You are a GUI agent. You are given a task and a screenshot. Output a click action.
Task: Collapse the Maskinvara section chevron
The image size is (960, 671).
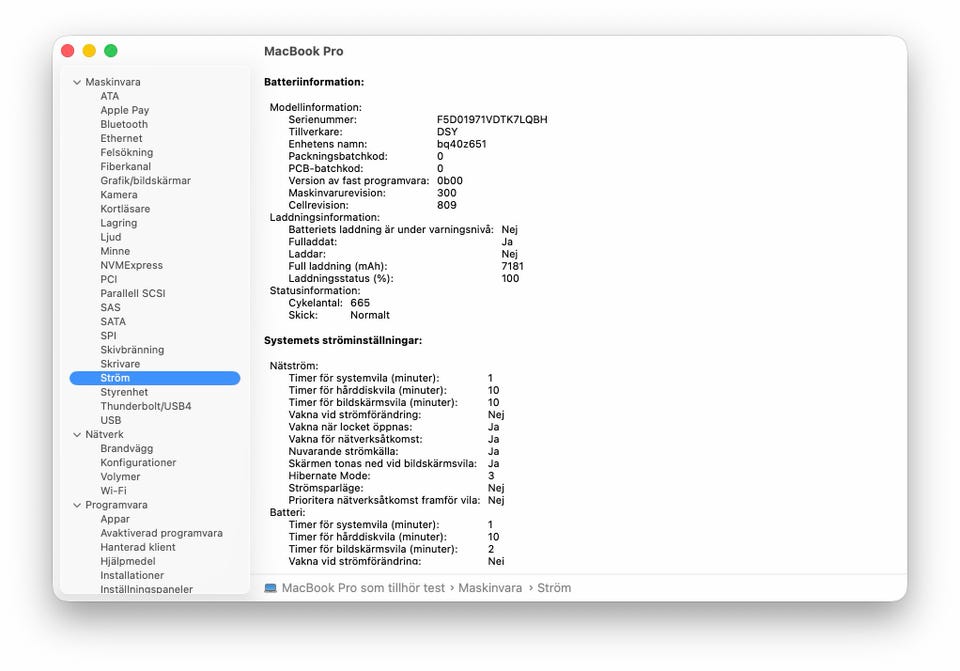click(x=77, y=82)
